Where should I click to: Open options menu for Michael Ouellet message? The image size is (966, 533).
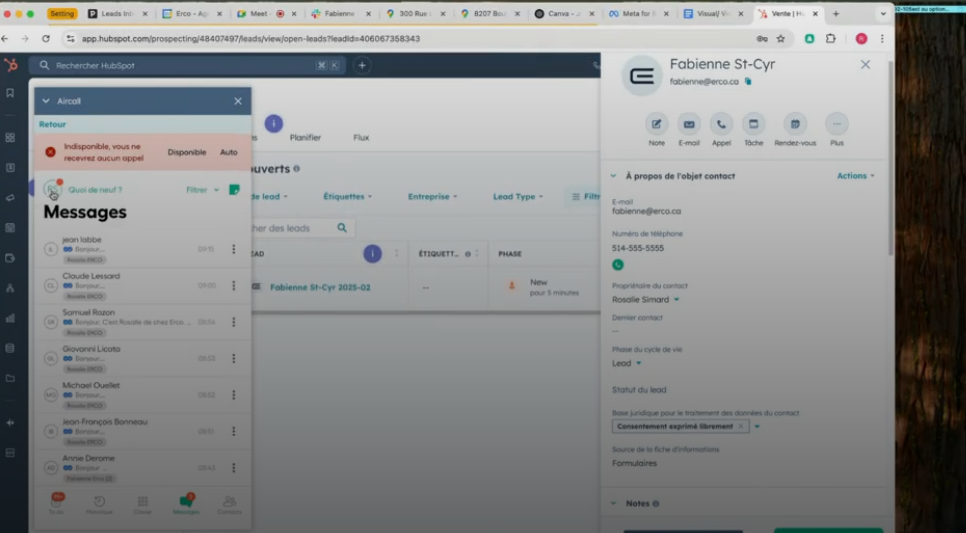point(233,394)
